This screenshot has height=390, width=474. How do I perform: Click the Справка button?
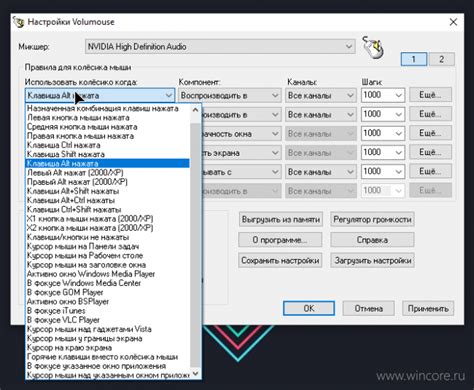(x=372, y=240)
